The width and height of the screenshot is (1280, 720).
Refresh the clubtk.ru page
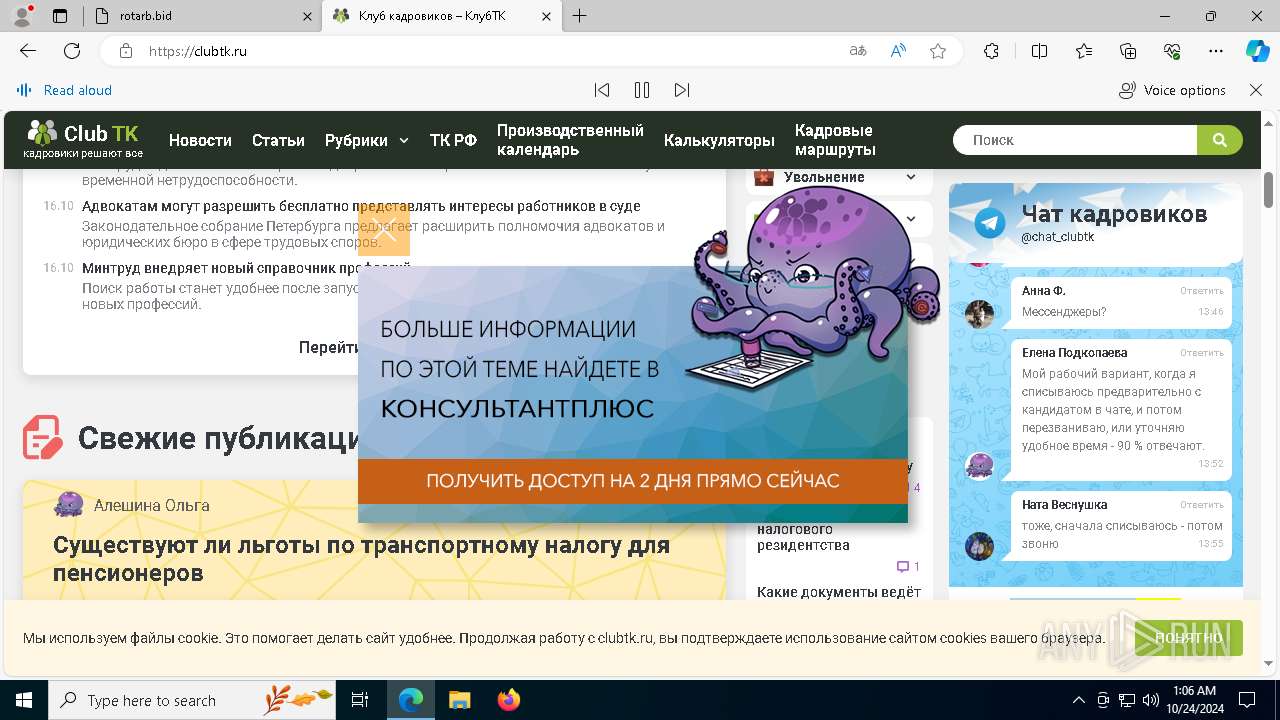point(72,51)
